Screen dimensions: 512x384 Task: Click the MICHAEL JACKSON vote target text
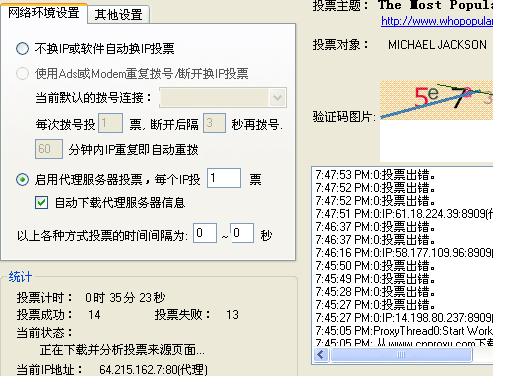coord(437,45)
